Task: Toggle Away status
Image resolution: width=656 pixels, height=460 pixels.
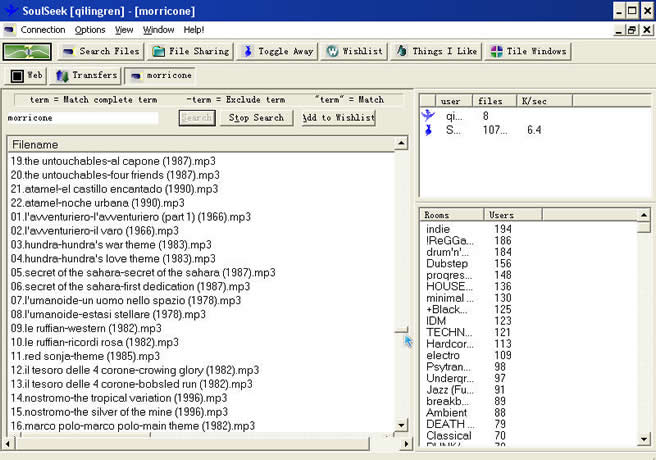Action: click(x=278, y=51)
